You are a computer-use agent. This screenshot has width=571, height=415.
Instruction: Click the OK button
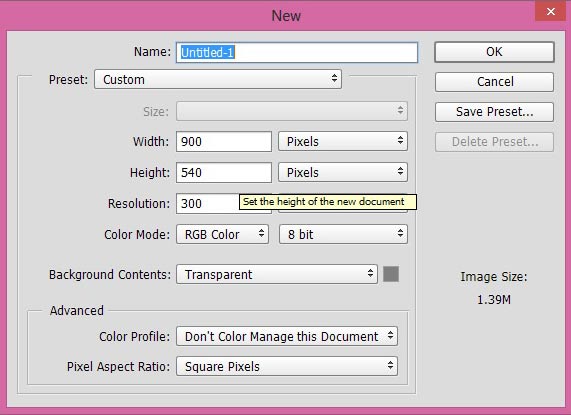click(x=494, y=52)
